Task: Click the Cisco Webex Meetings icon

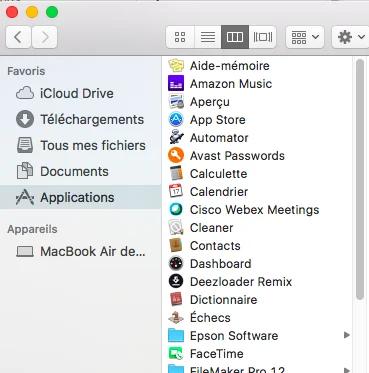Action: click(176, 210)
